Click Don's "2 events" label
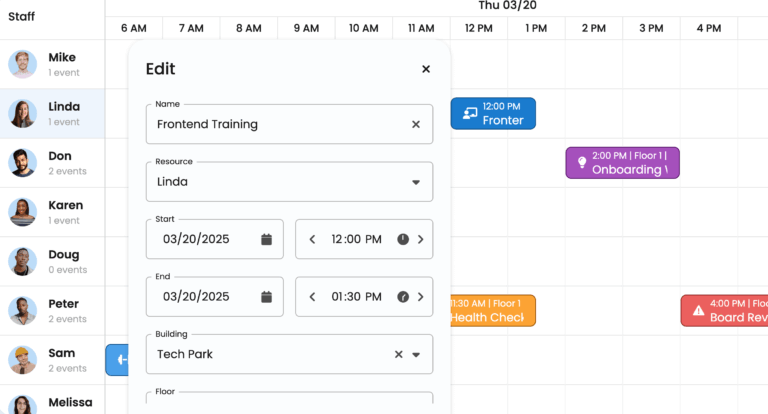Viewport: 768px width, 414px height. pos(68,171)
